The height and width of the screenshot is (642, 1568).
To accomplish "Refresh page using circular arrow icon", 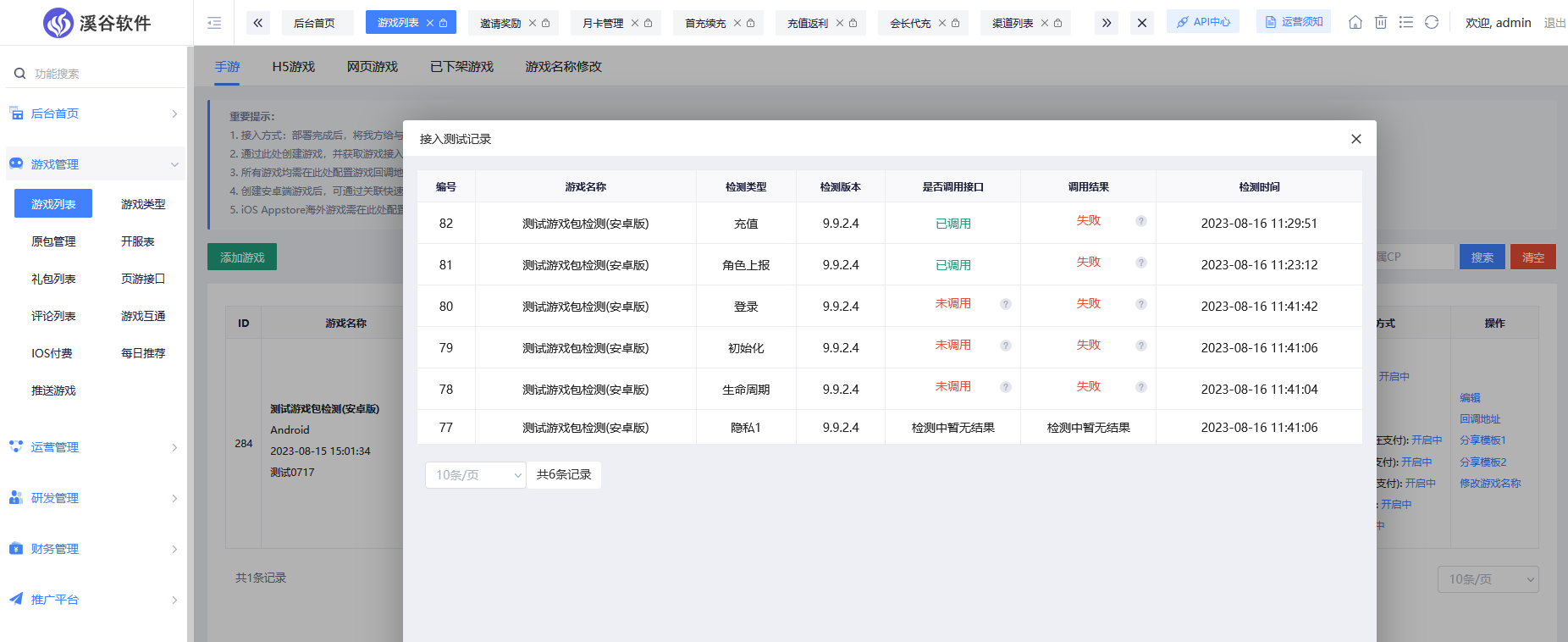I will coord(1432,22).
